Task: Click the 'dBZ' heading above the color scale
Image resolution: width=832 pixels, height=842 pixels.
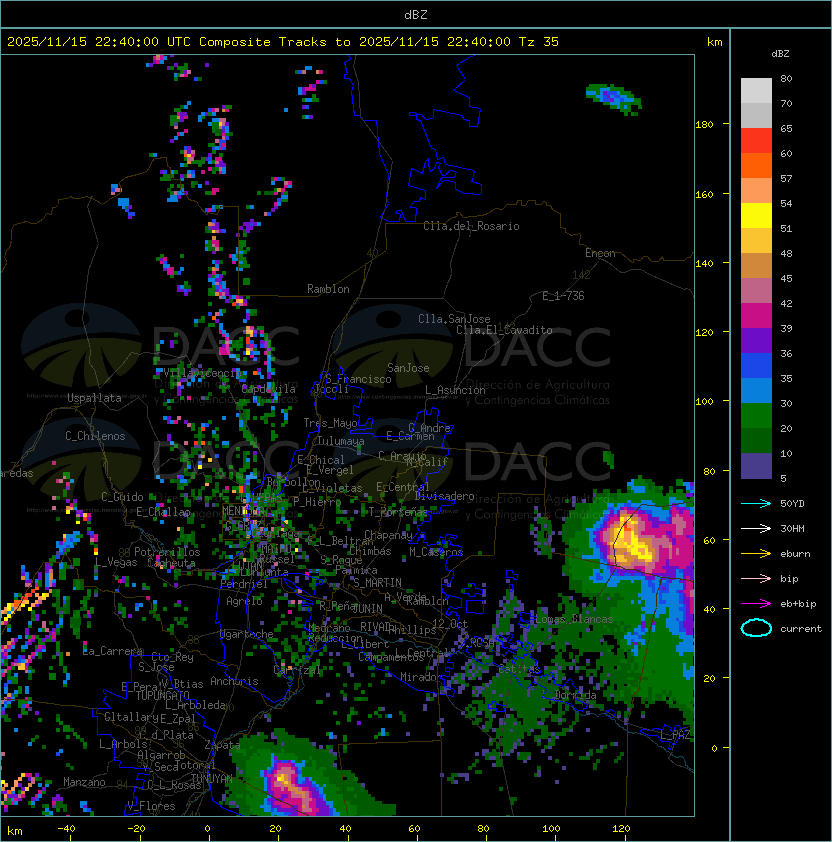Action: tap(780, 54)
